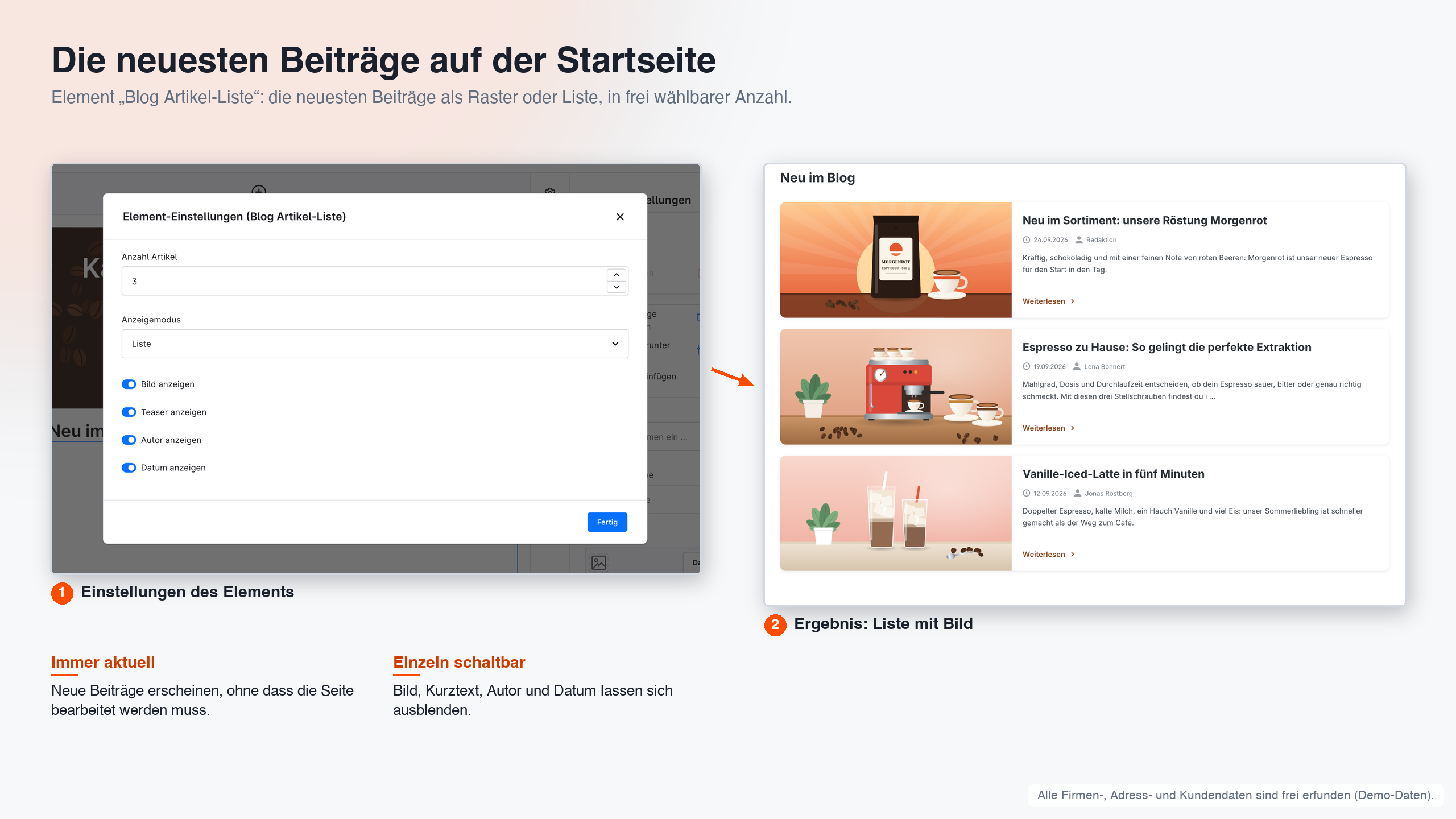Click the Morgenrot coffee bag thumbnail
Viewport: 1456px width, 819px height.
896,260
